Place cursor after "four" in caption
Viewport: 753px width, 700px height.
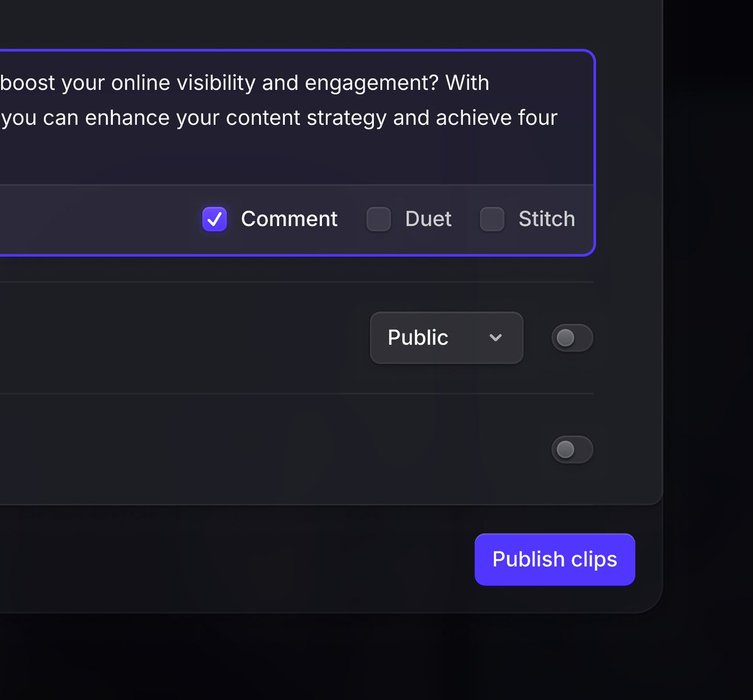558,118
